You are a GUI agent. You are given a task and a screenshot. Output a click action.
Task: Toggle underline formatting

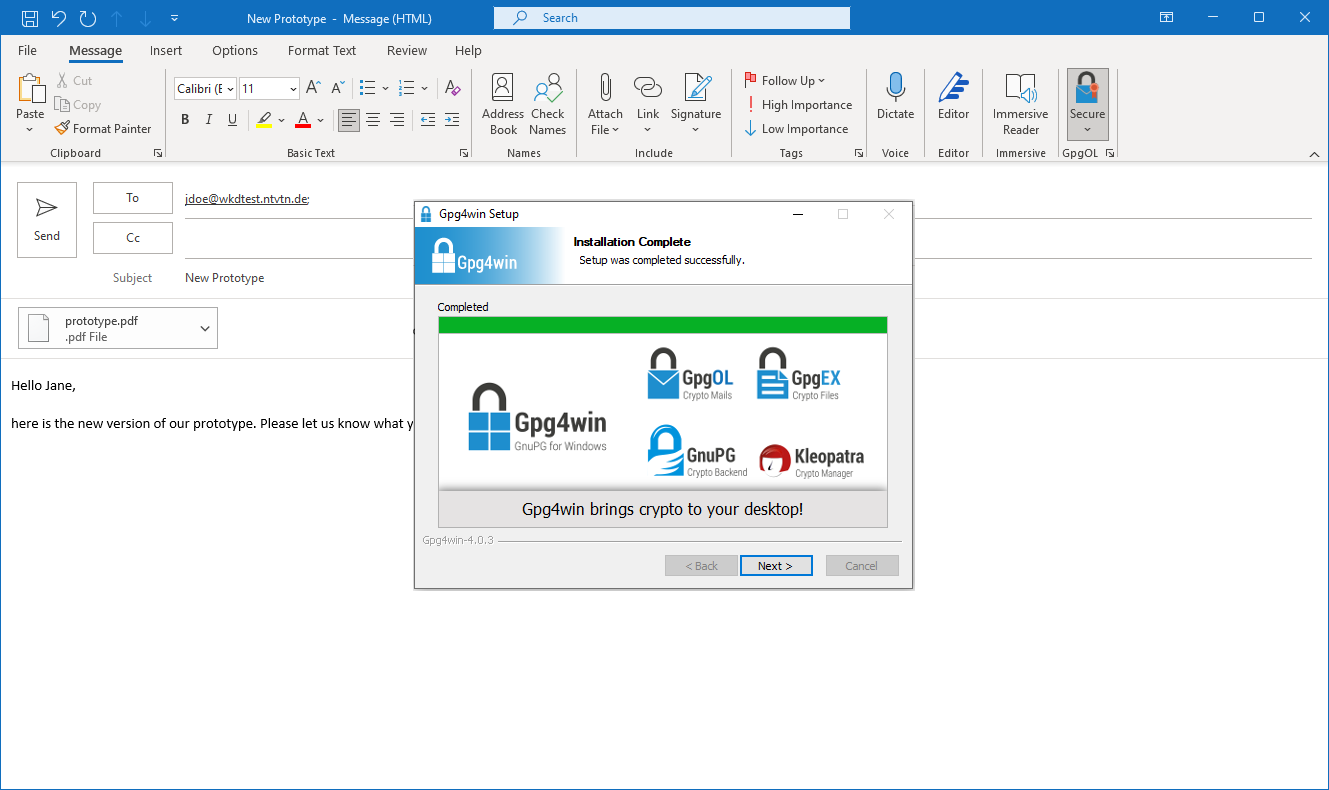(233, 120)
